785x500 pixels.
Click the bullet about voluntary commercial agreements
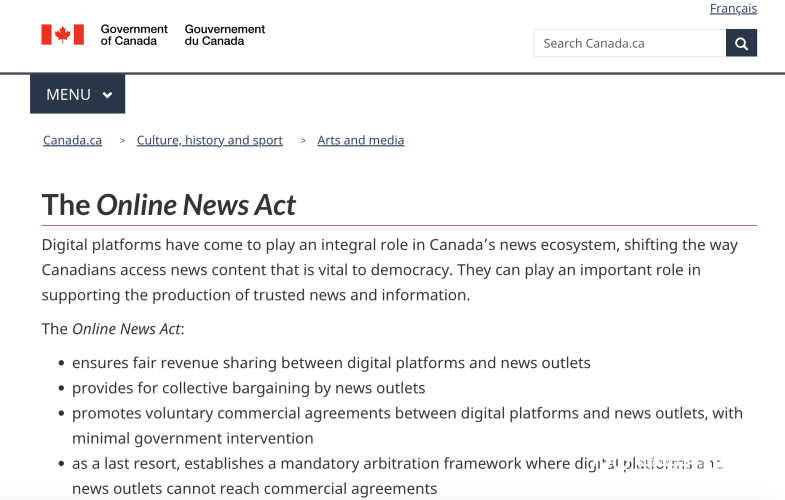pos(408,425)
